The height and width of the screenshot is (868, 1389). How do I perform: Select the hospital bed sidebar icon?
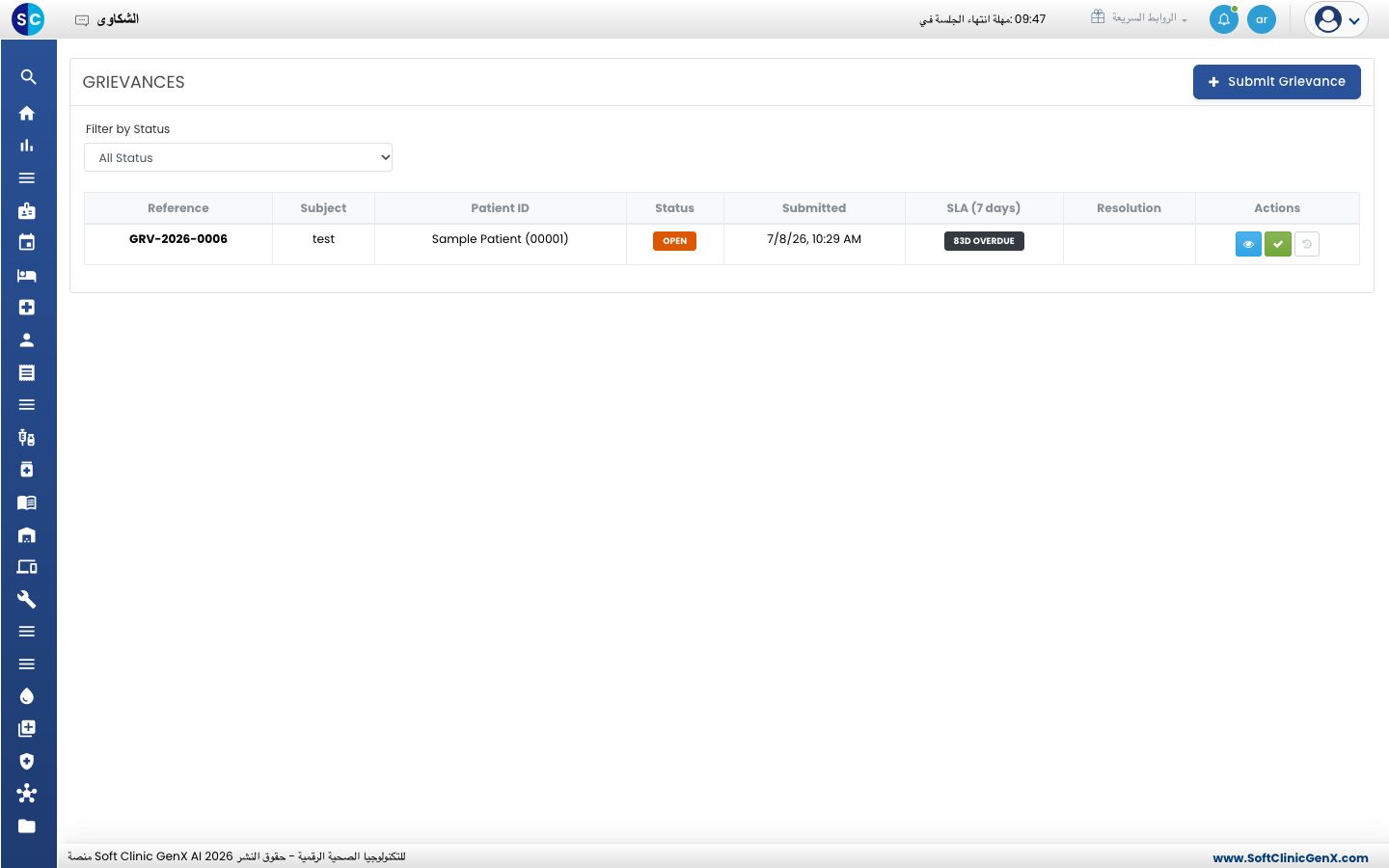pyautogui.click(x=27, y=275)
